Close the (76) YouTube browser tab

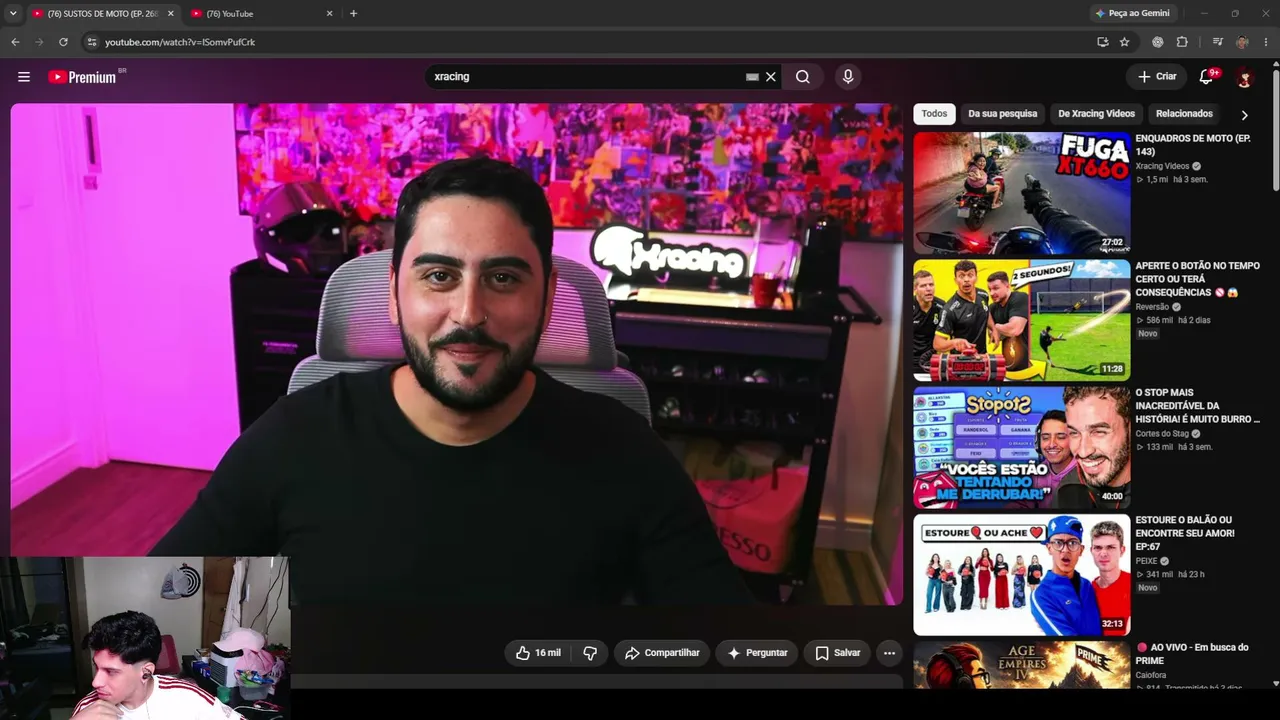(329, 14)
